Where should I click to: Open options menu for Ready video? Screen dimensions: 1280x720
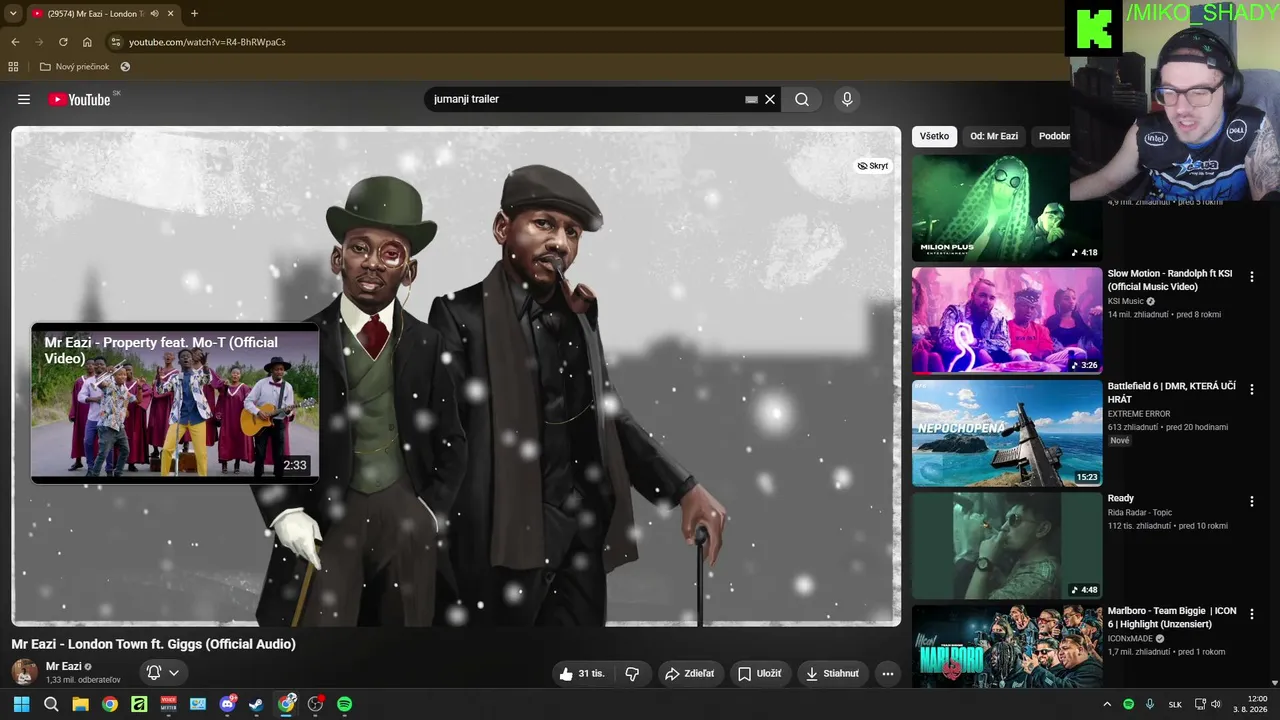tap(1251, 501)
